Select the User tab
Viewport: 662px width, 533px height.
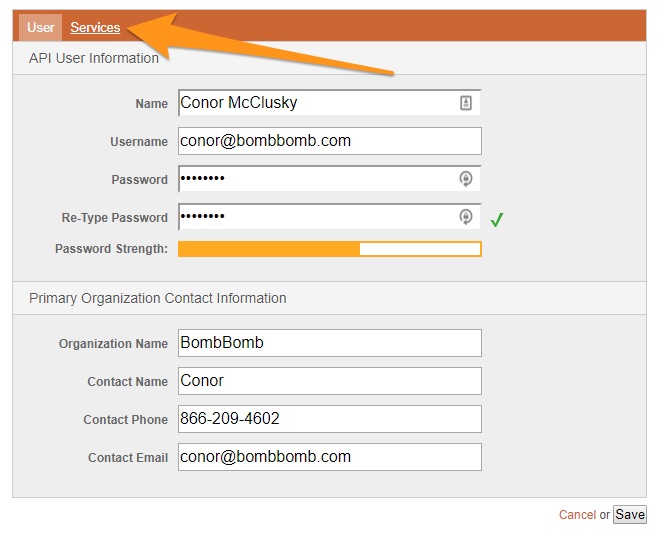click(41, 27)
